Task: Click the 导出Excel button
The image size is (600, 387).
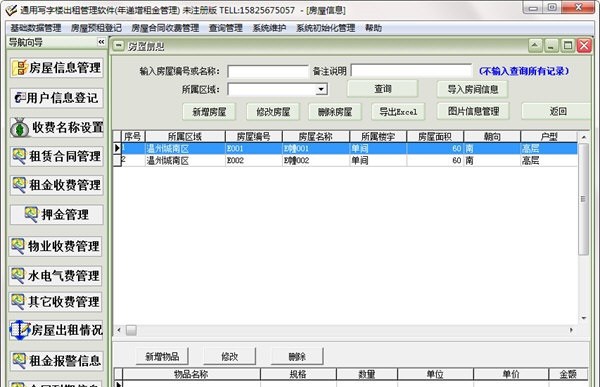Action: click(398, 112)
